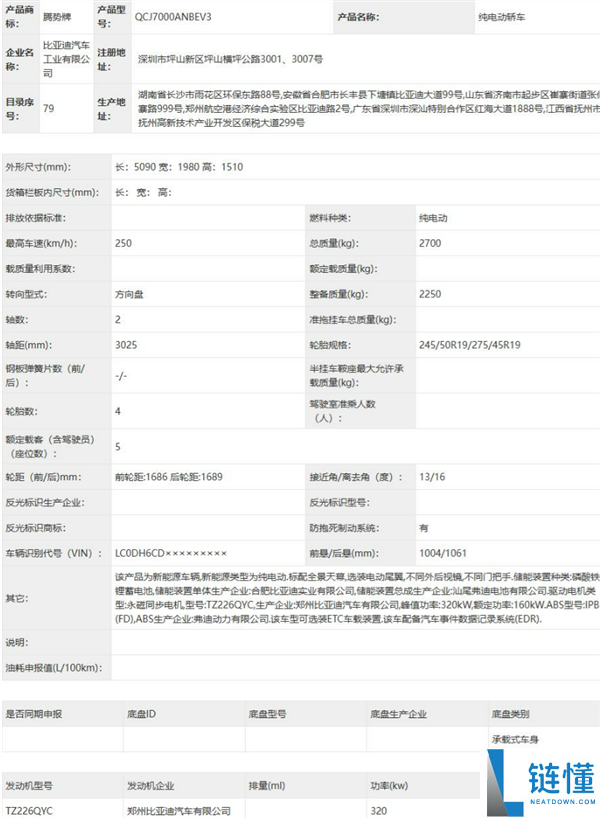This screenshot has height=818, width=600.
Task: Select rated passengers value 5
Action: tap(118, 447)
